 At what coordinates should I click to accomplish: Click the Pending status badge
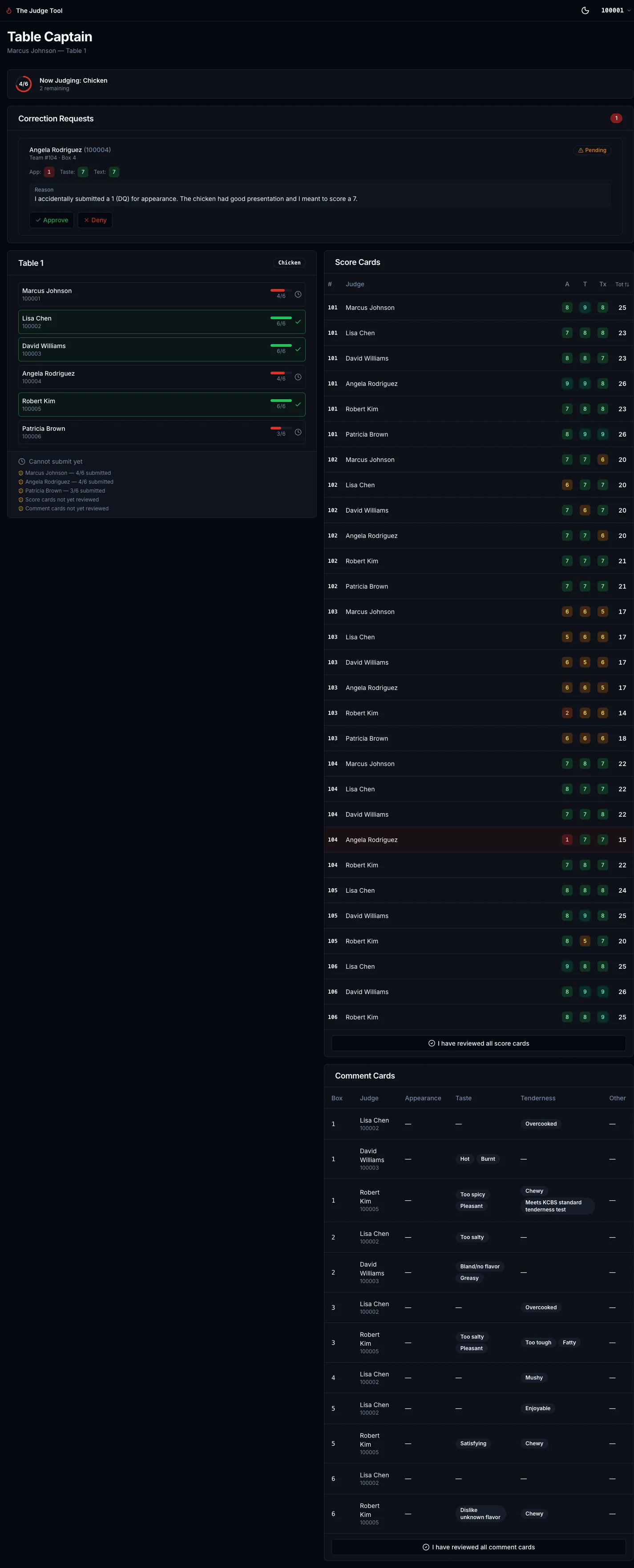point(592,150)
